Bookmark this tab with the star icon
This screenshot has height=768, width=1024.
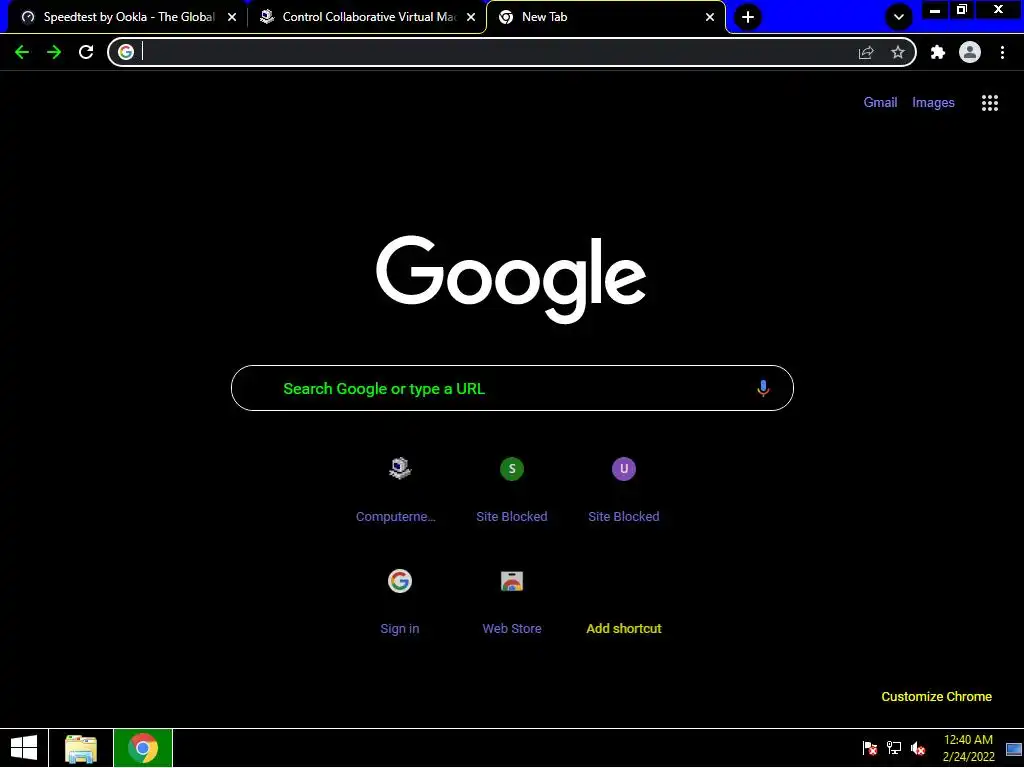(x=898, y=52)
